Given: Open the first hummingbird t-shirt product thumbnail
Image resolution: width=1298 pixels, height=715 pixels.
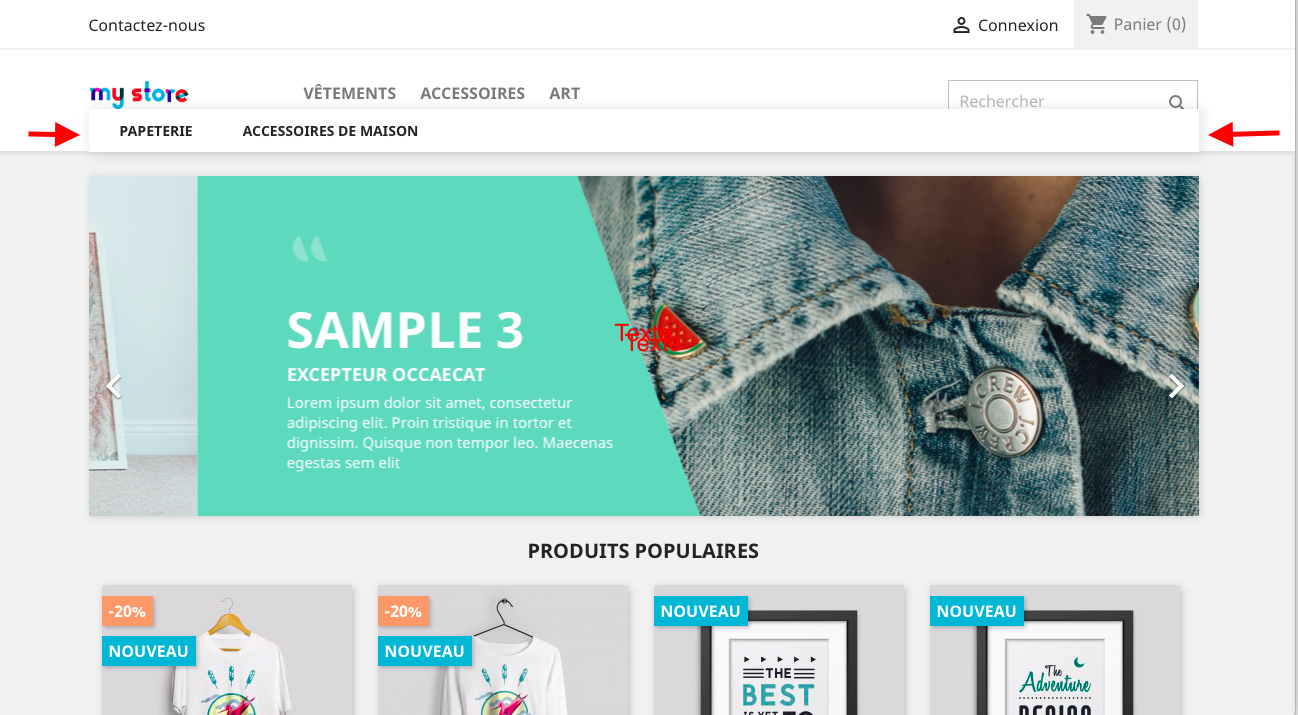Looking at the screenshot, I should (x=227, y=650).
